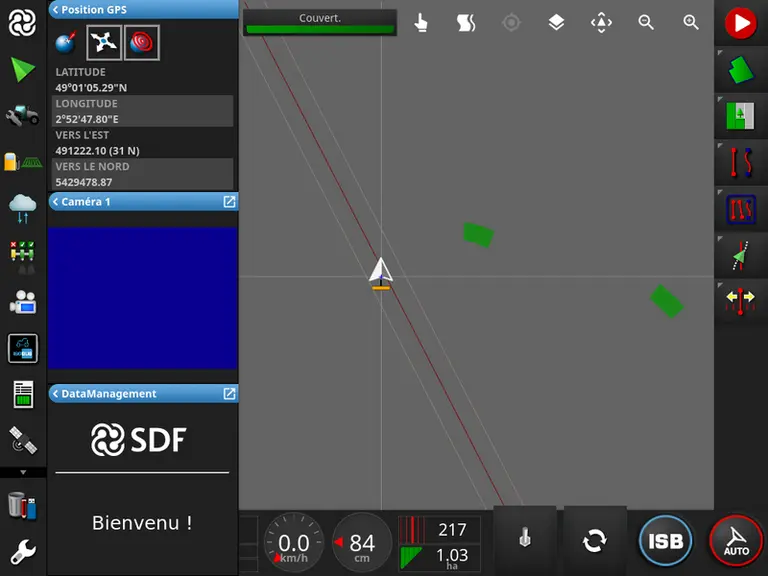Select the hand pan tool
The width and height of the screenshot is (768, 576).
point(421,23)
